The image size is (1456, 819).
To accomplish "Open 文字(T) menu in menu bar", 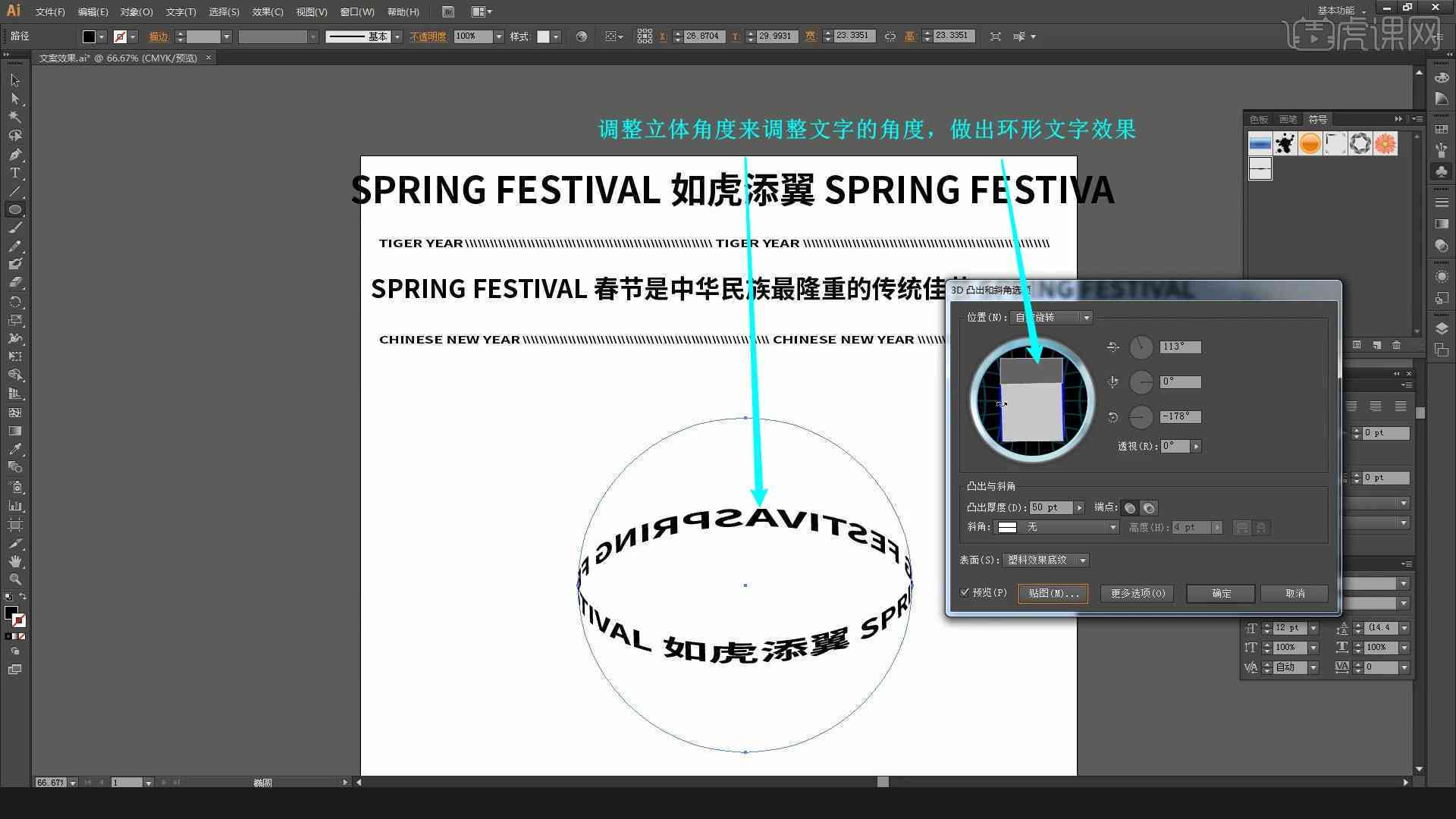I will tap(175, 11).
